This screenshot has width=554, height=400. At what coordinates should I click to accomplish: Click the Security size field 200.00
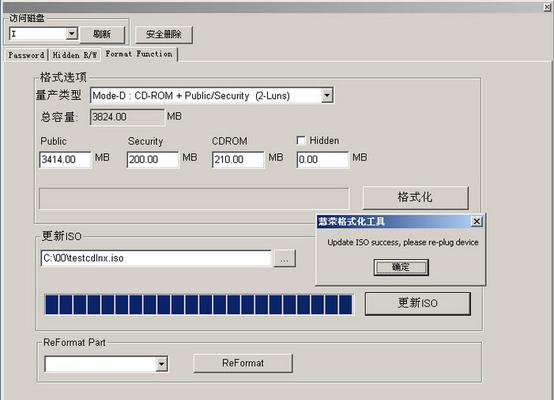[153, 160]
